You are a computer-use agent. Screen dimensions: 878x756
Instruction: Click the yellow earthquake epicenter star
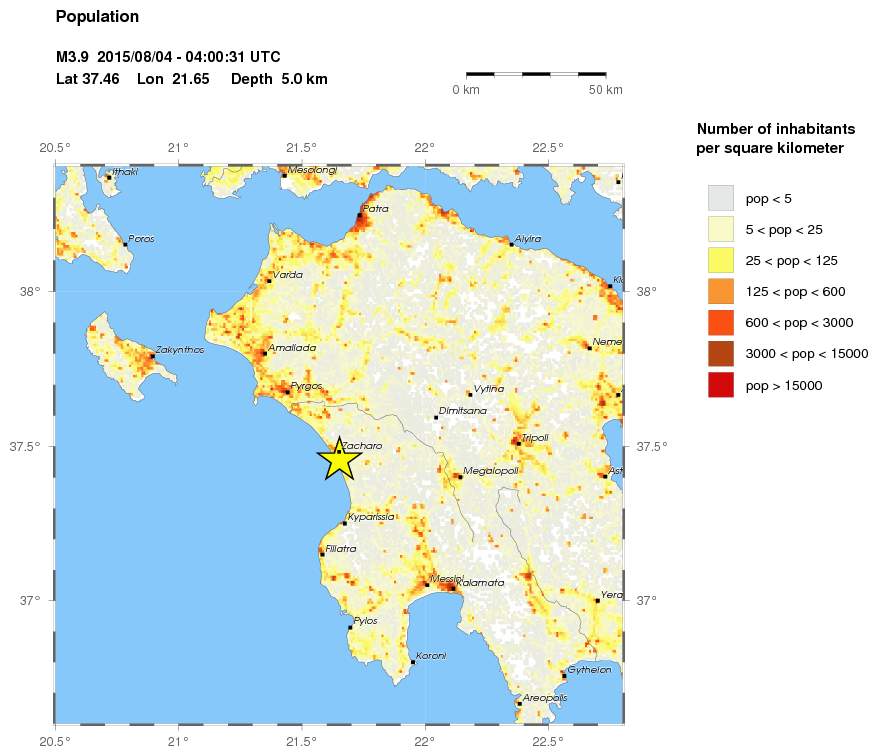coord(339,460)
